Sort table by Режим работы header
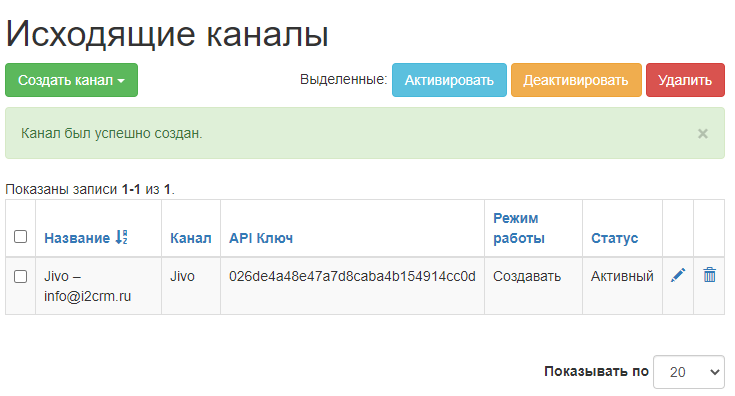 [x=518, y=228]
